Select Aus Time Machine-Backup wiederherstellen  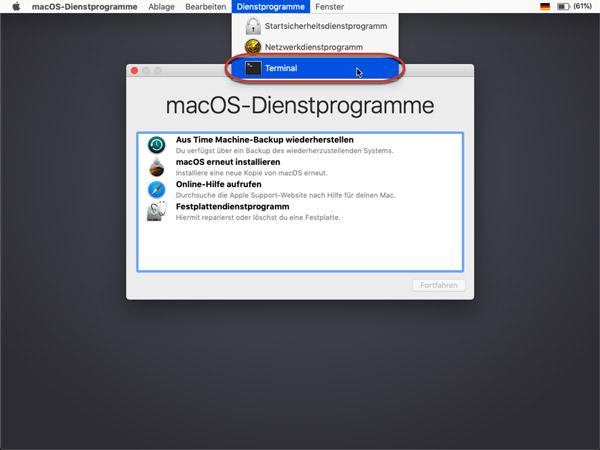point(300,145)
